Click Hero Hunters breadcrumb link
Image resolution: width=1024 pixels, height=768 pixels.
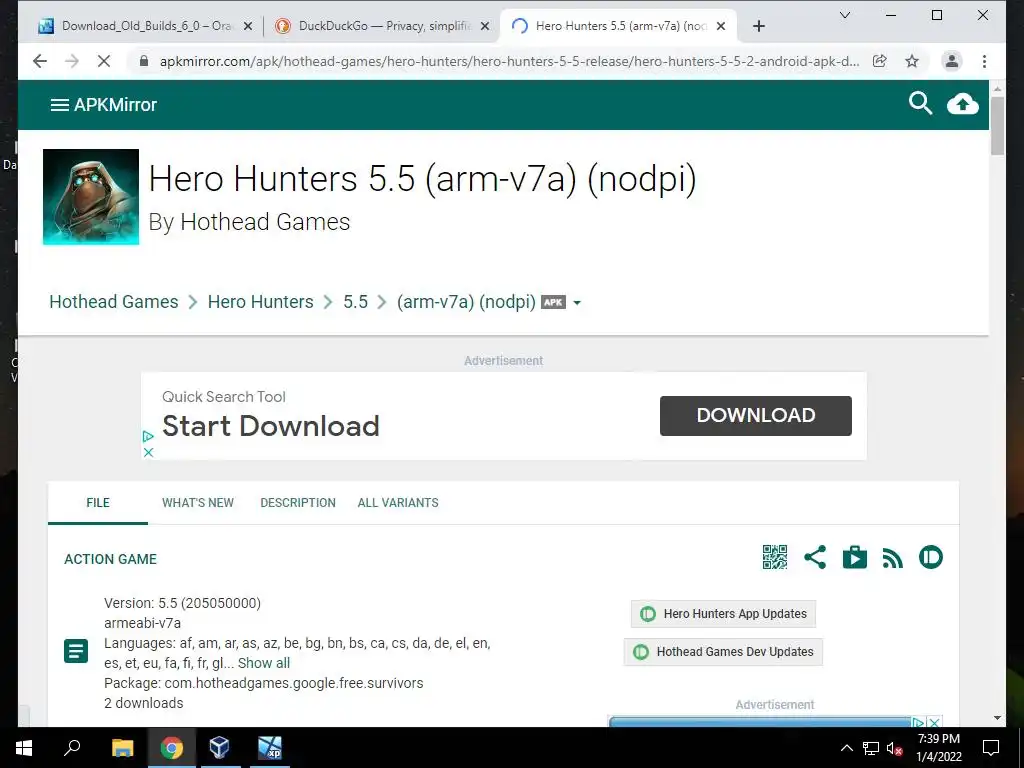click(261, 302)
